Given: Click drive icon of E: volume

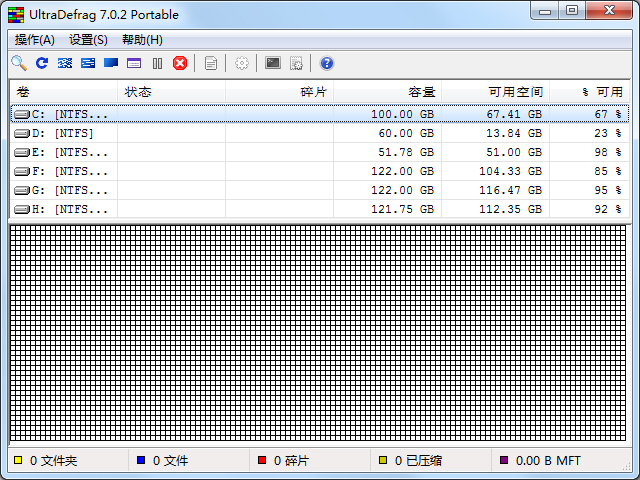Looking at the screenshot, I should 22,153.
